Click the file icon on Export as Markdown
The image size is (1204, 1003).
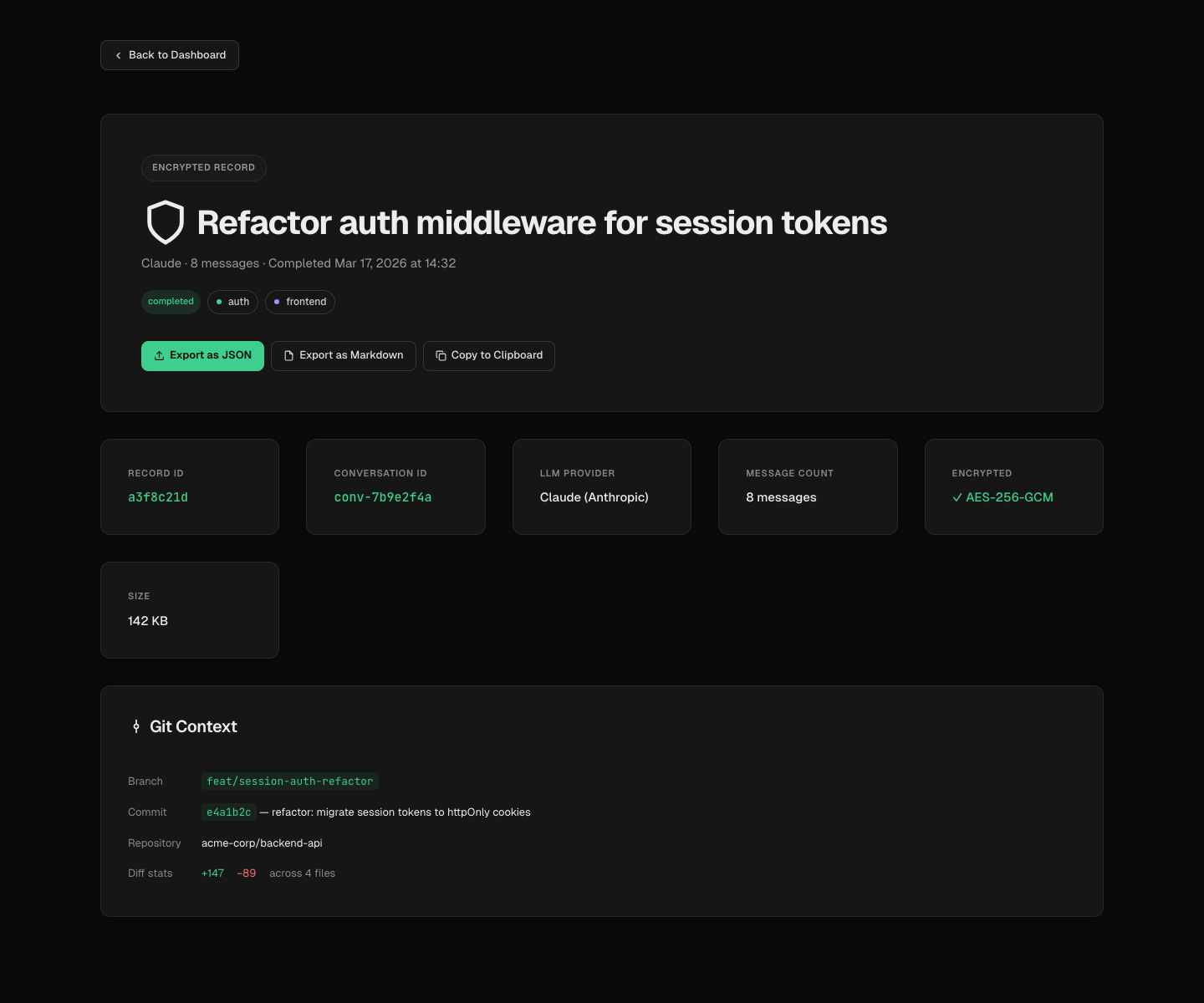(288, 356)
